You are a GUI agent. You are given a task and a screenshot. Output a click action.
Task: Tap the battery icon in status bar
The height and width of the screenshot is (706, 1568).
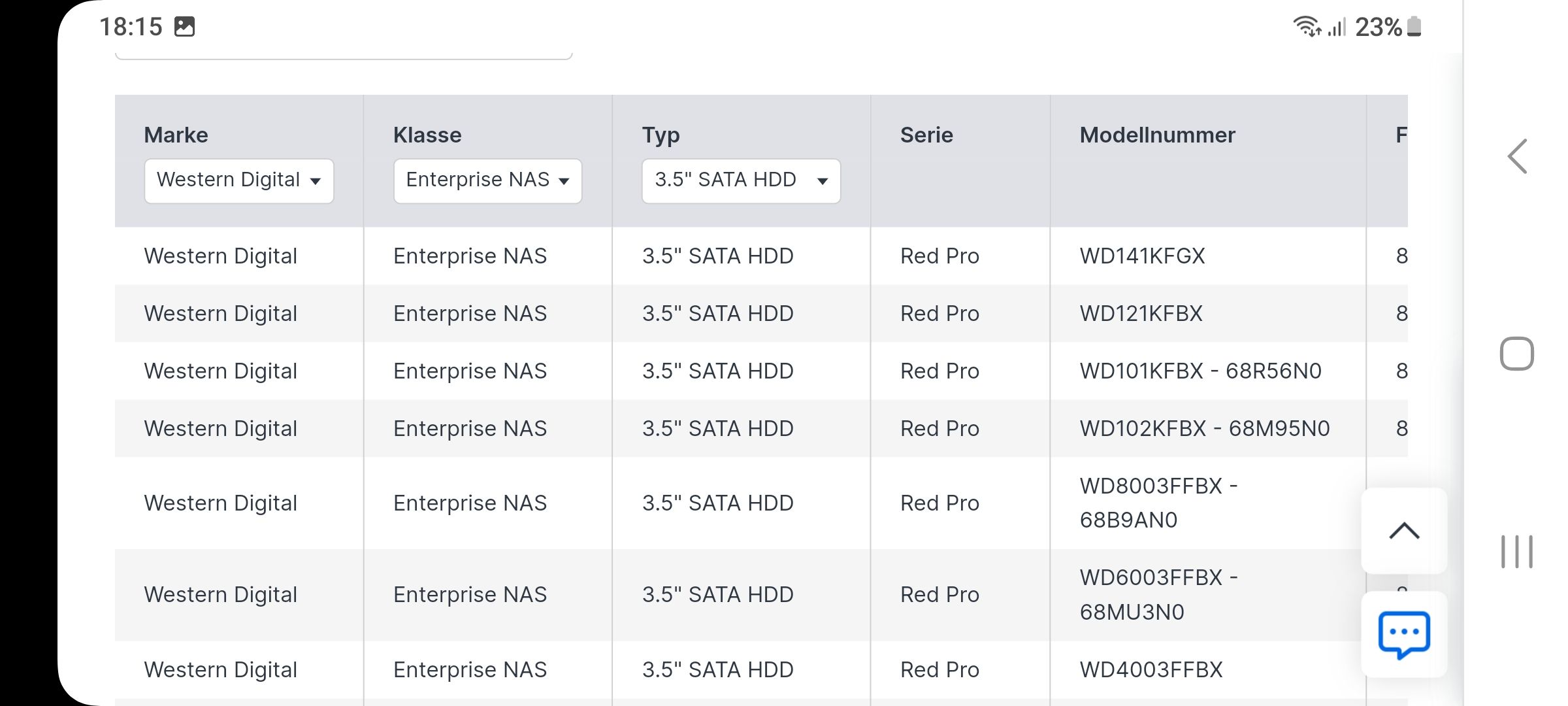tap(1414, 27)
